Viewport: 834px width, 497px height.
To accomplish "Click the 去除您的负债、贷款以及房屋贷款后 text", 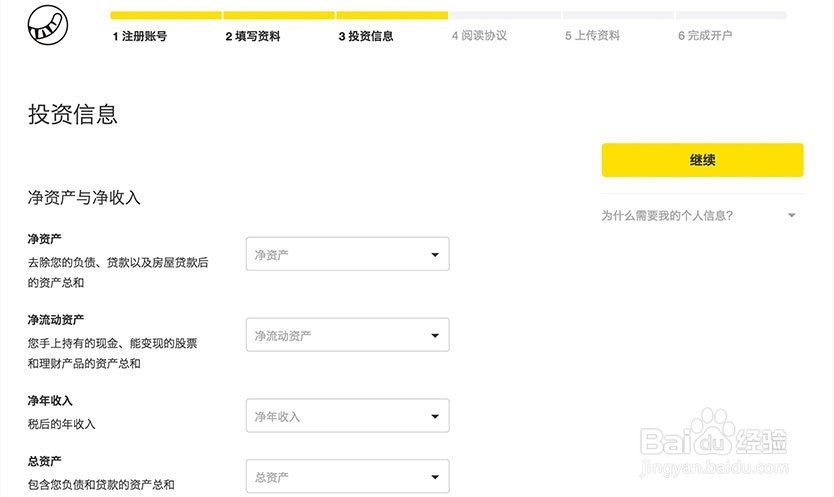I will (x=118, y=262).
